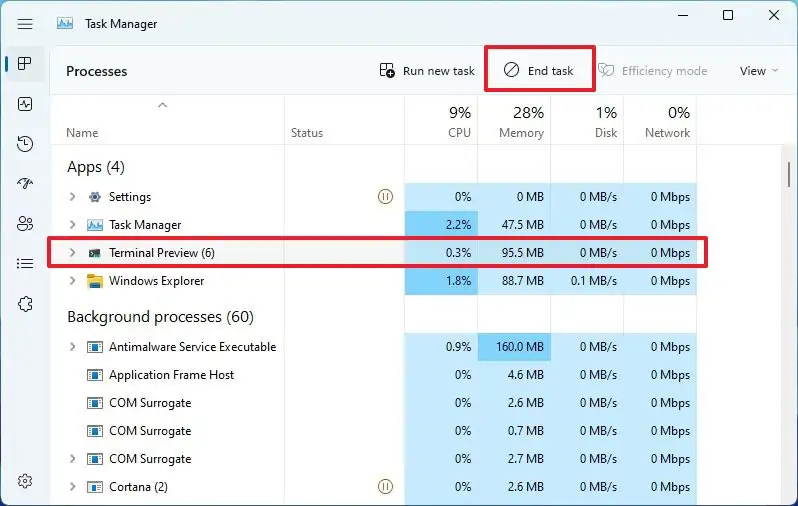The image size is (798, 506).
Task: Open the View dropdown menu
Action: click(x=759, y=71)
